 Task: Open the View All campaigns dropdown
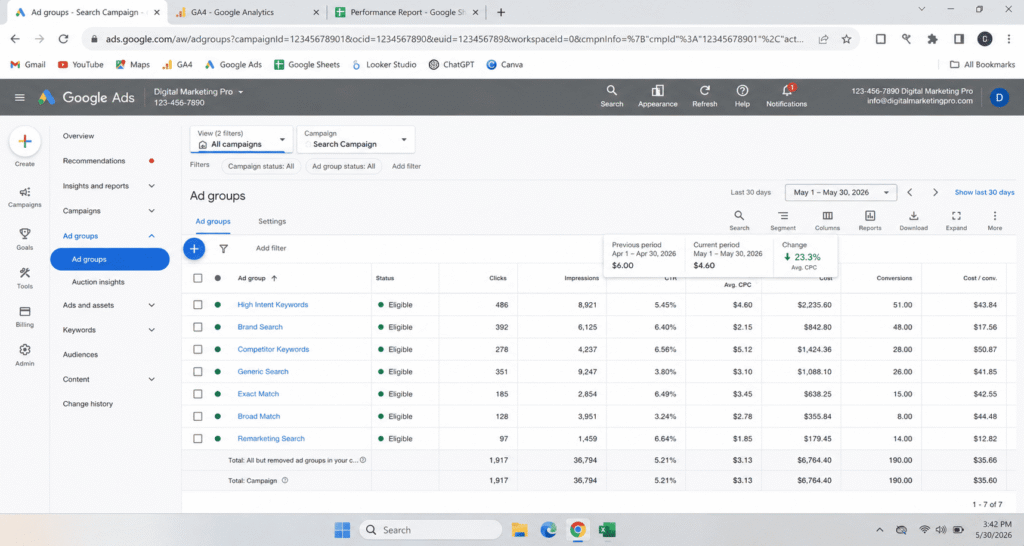[x=241, y=139]
